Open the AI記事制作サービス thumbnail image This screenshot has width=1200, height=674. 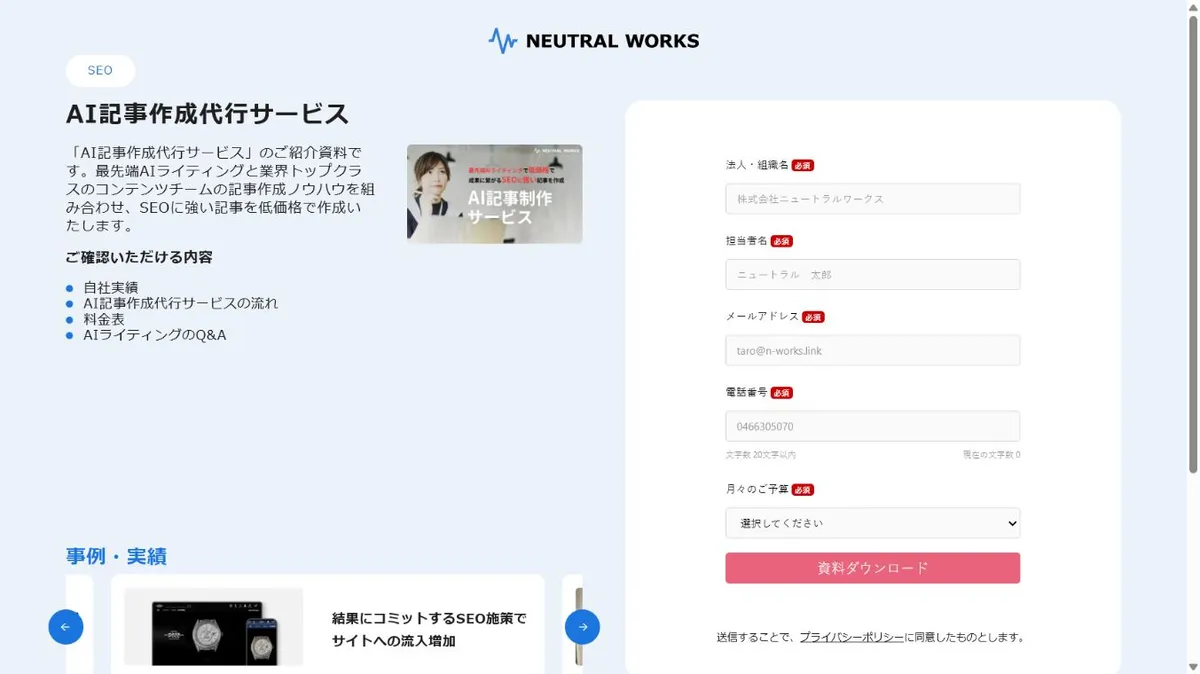(x=494, y=194)
